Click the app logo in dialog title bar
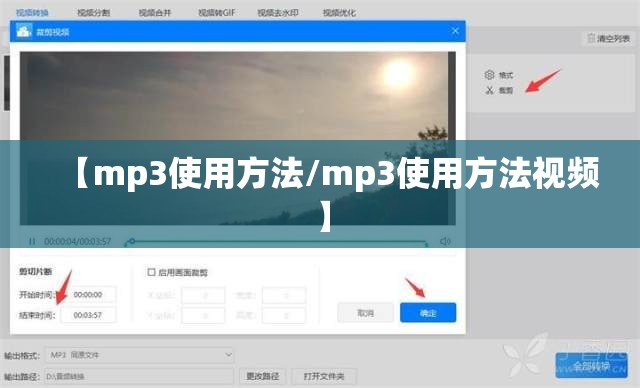640x388 pixels. (24, 31)
